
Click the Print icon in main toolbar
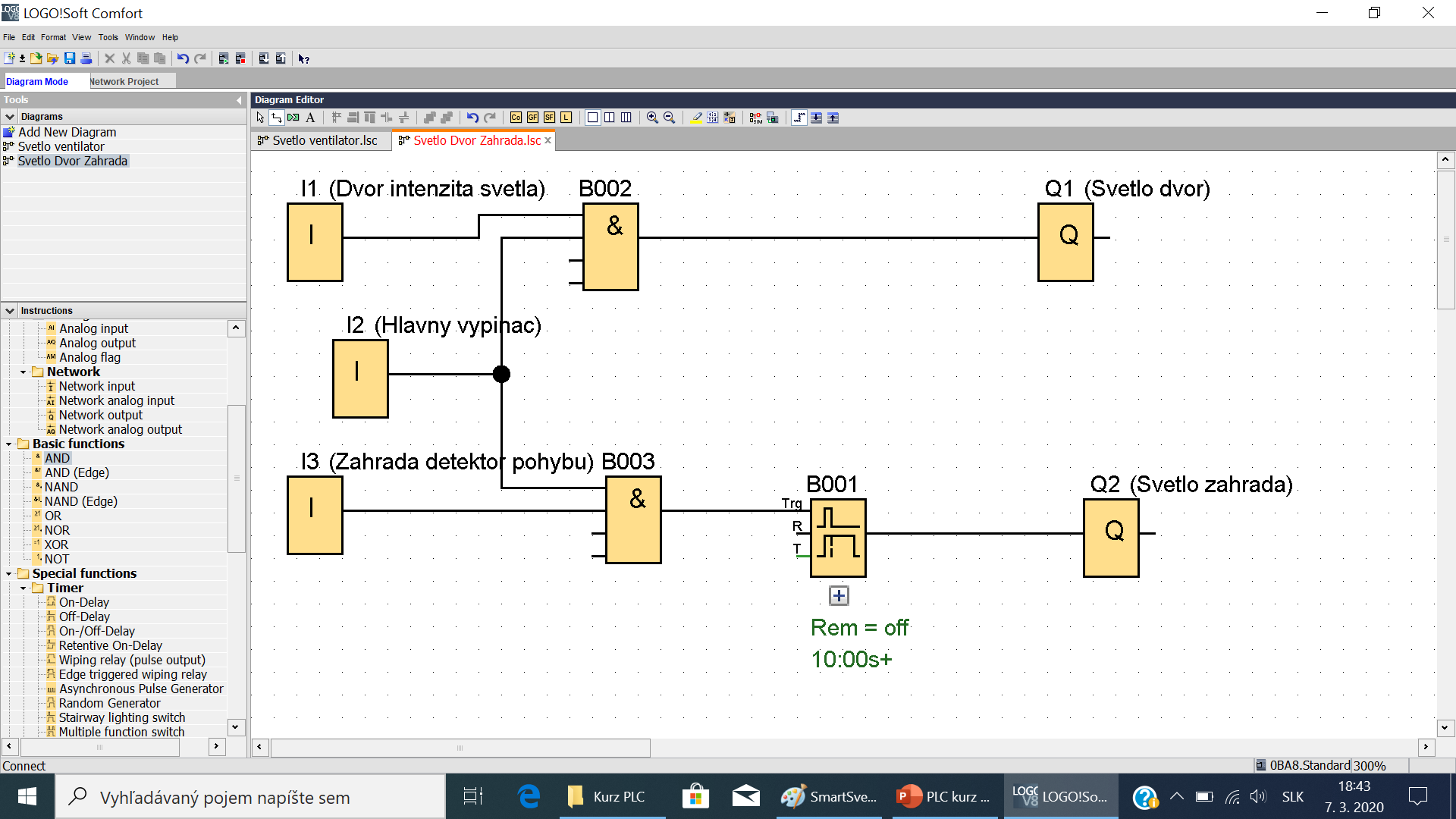click(86, 58)
